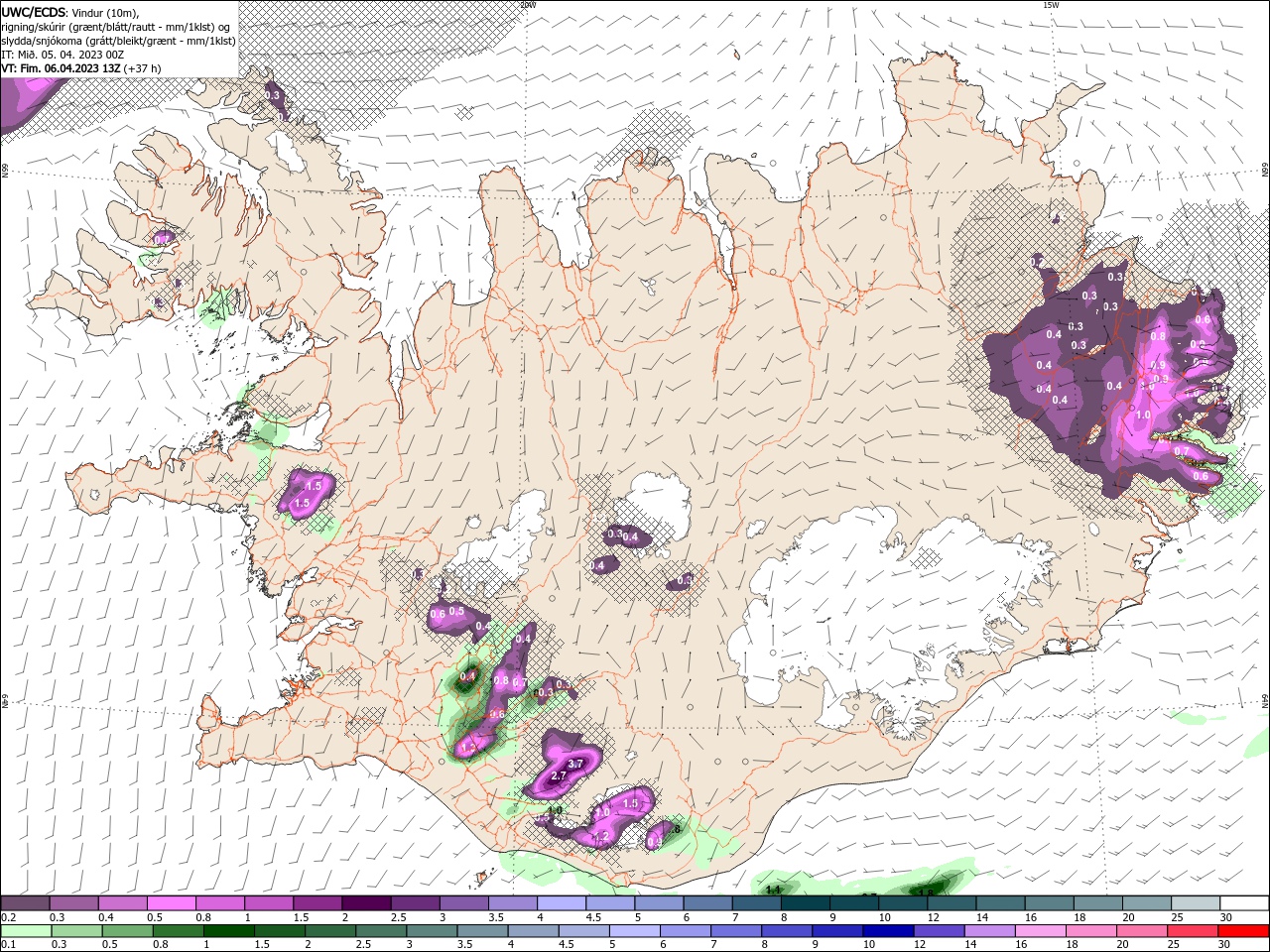Click the '0.1' label in the rain legend
The height and width of the screenshot is (952, 1270).
(9, 945)
